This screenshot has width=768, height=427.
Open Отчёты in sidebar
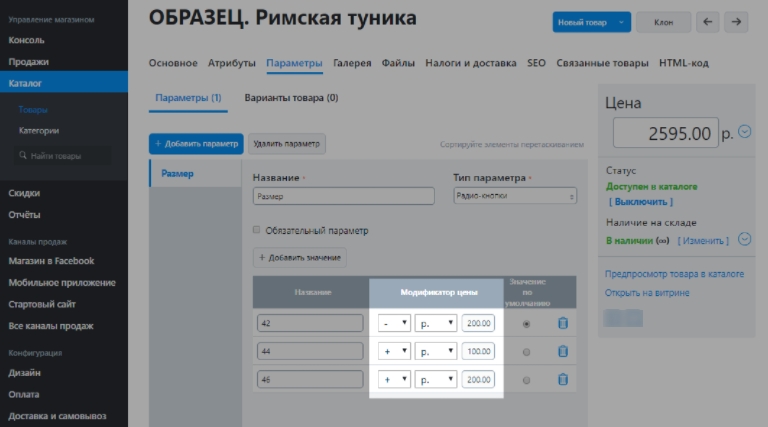24,214
